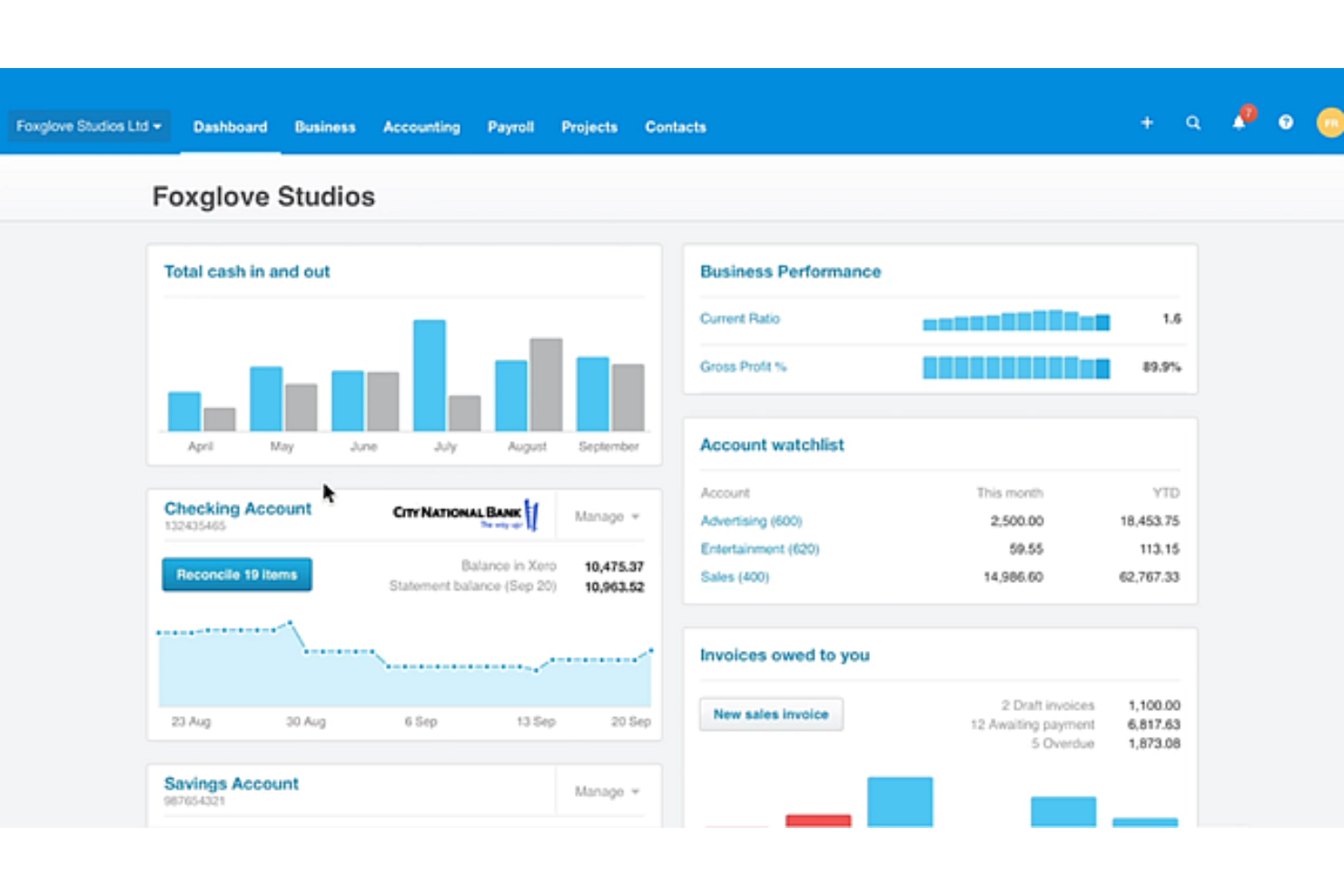This screenshot has width=1344, height=896.
Task: Open the Projects menu
Action: pos(589,127)
